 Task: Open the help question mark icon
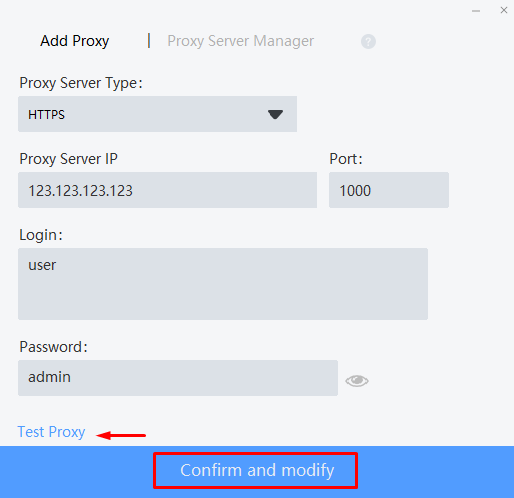pyautogui.click(x=368, y=42)
